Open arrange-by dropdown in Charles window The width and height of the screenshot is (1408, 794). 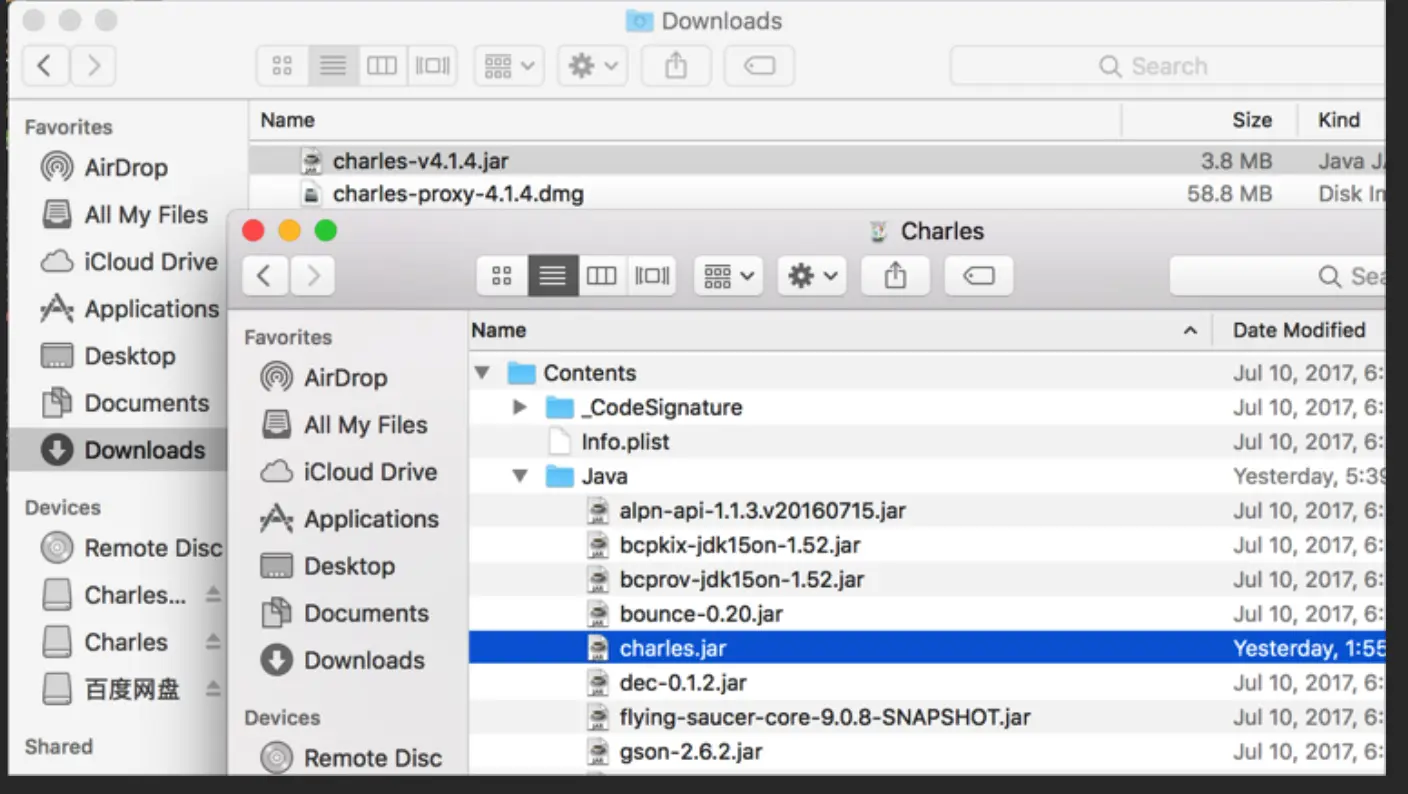729,276
